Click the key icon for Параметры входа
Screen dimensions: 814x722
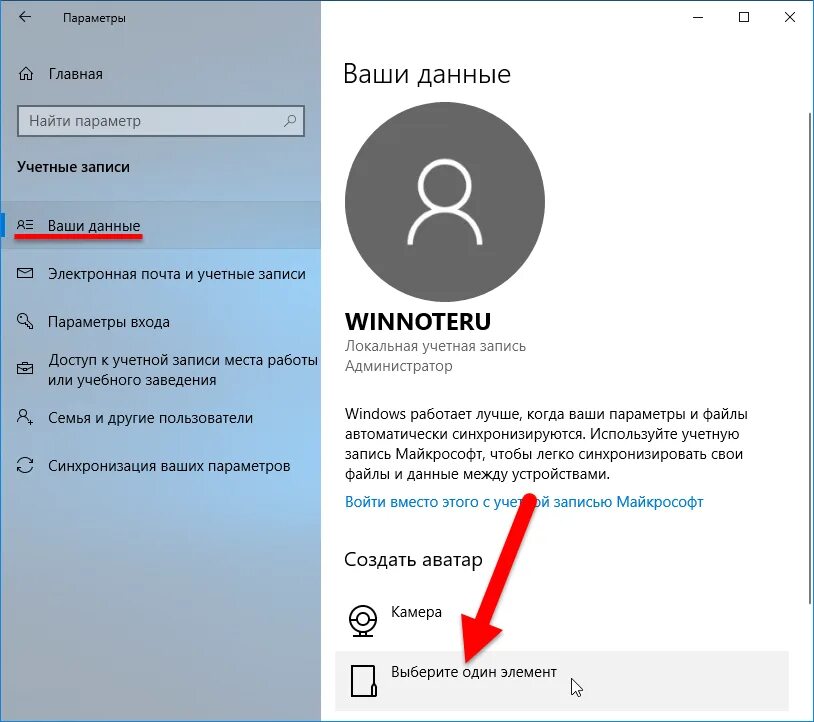pos(25,321)
